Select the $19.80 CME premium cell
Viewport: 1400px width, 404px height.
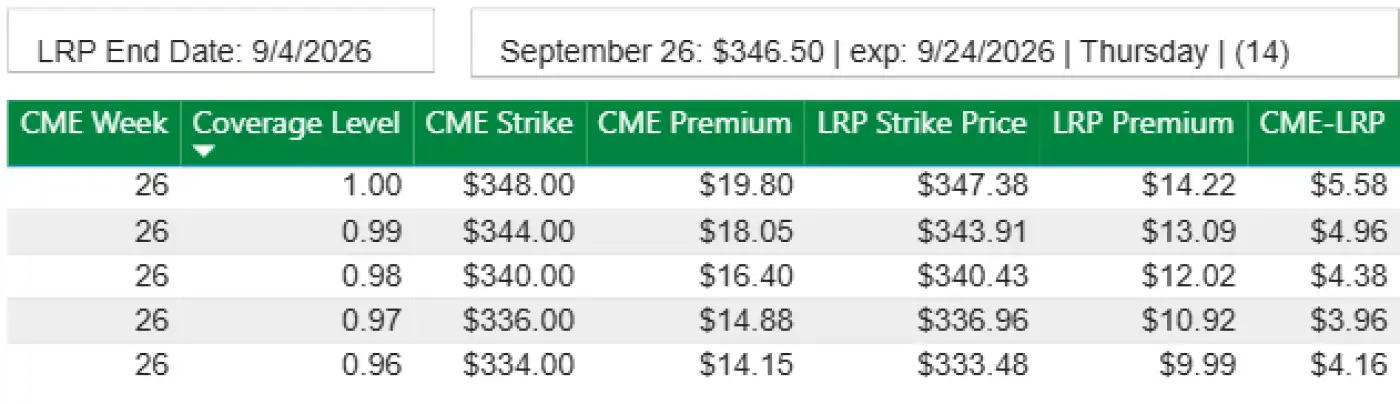[x=746, y=186]
